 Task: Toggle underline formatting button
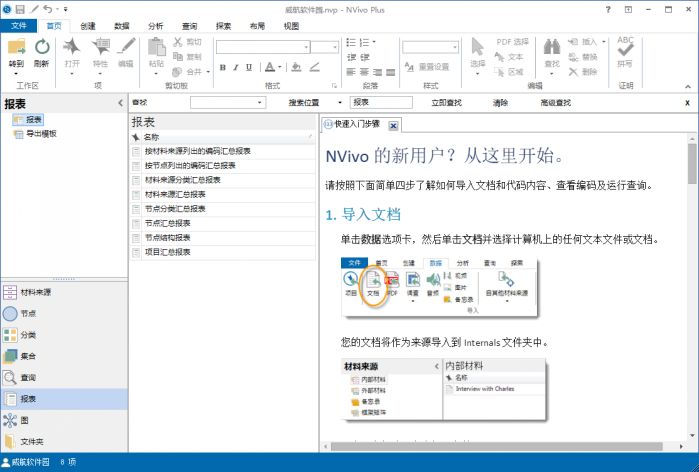(x=249, y=67)
